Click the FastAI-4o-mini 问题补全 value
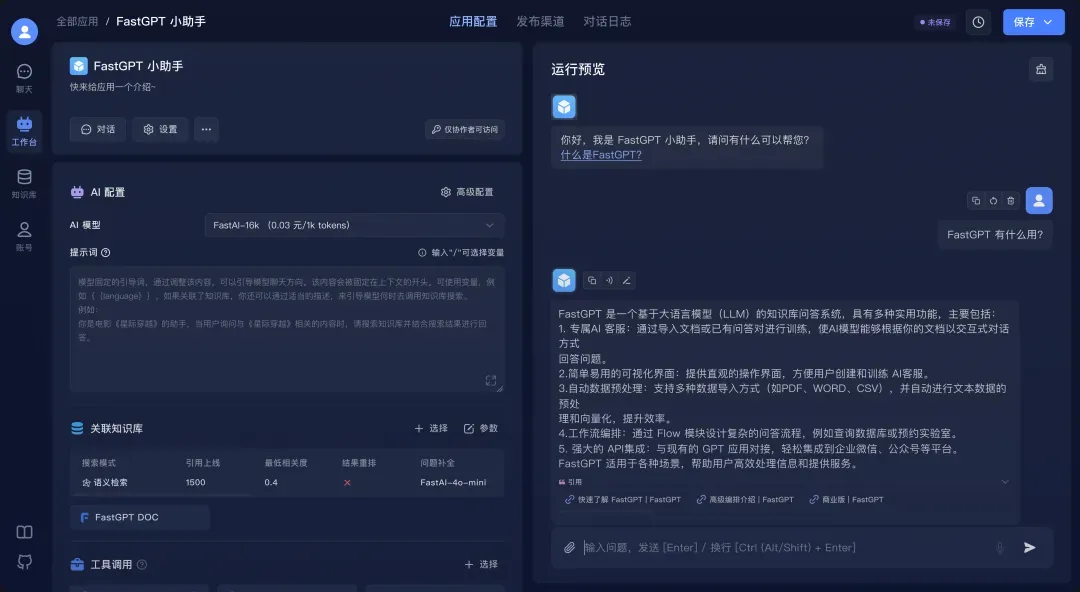The height and width of the screenshot is (592, 1080). (453, 482)
